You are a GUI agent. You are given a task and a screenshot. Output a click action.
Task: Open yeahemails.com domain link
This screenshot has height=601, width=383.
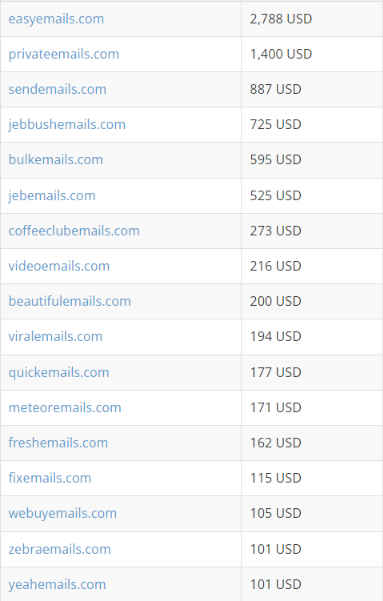tap(57, 585)
